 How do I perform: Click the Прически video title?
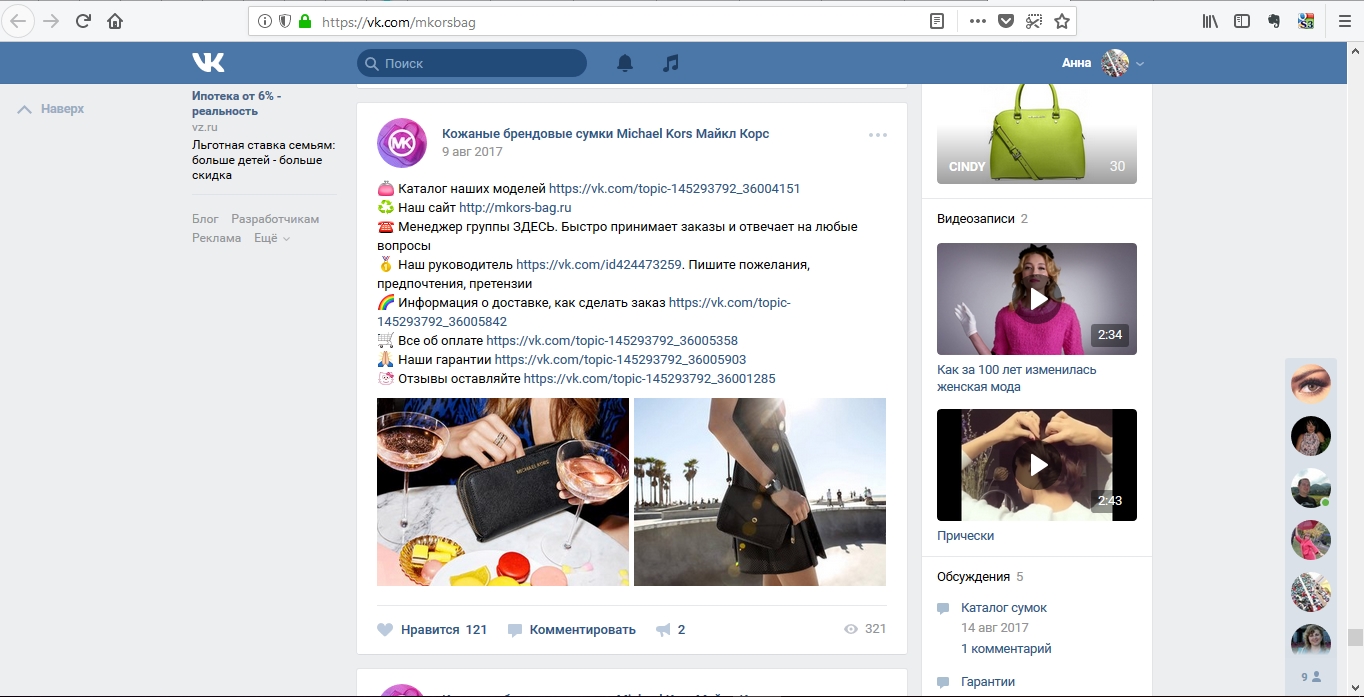965,535
